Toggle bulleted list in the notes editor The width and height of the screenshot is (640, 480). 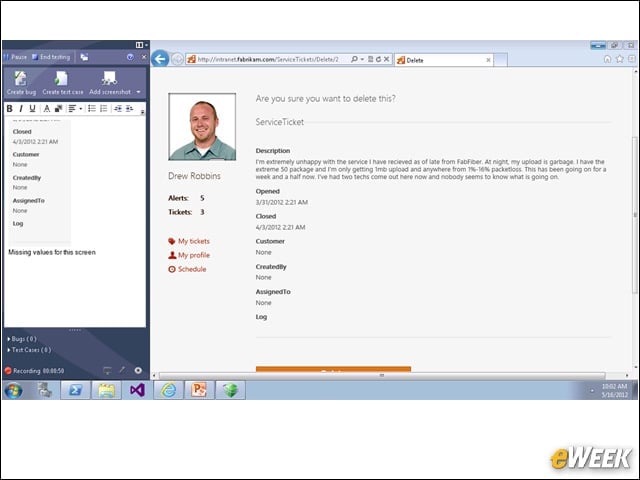coord(92,109)
